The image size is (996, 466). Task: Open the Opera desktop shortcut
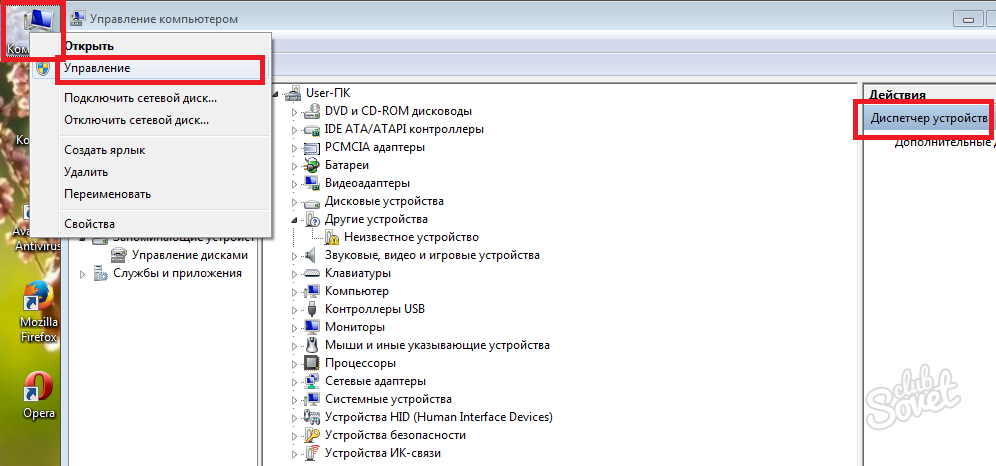click(39, 385)
